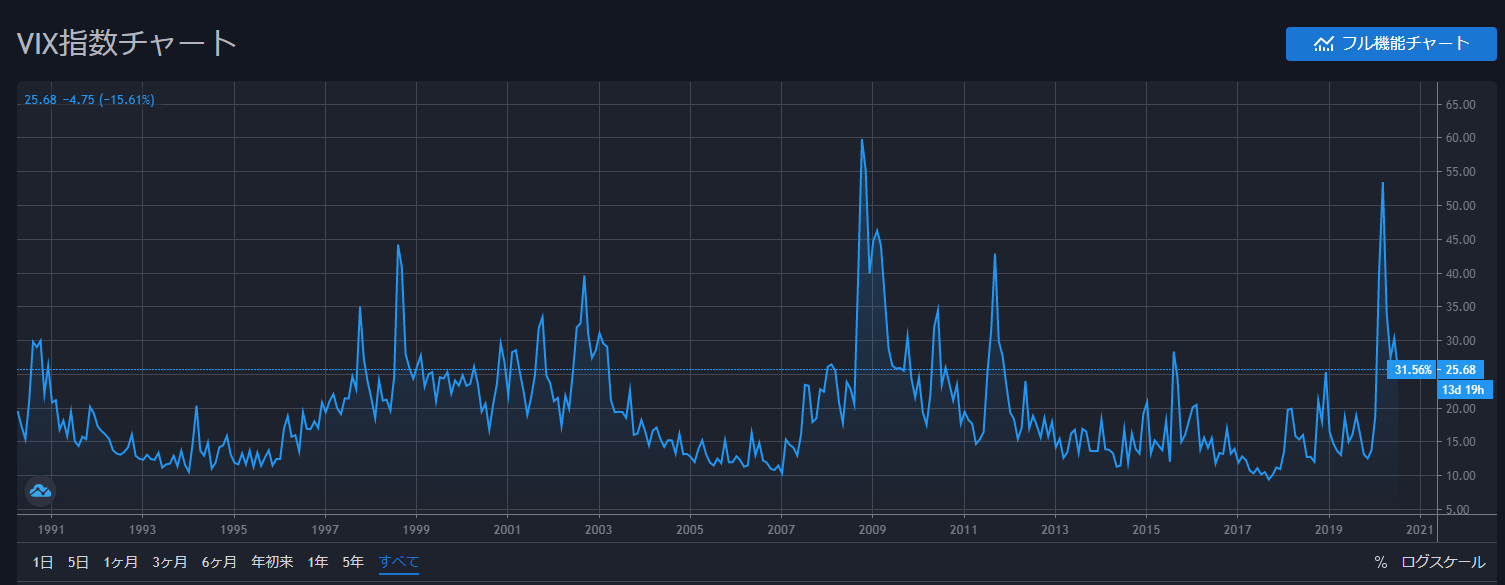Toggle the ログスケール log scale option

pos(1443,562)
